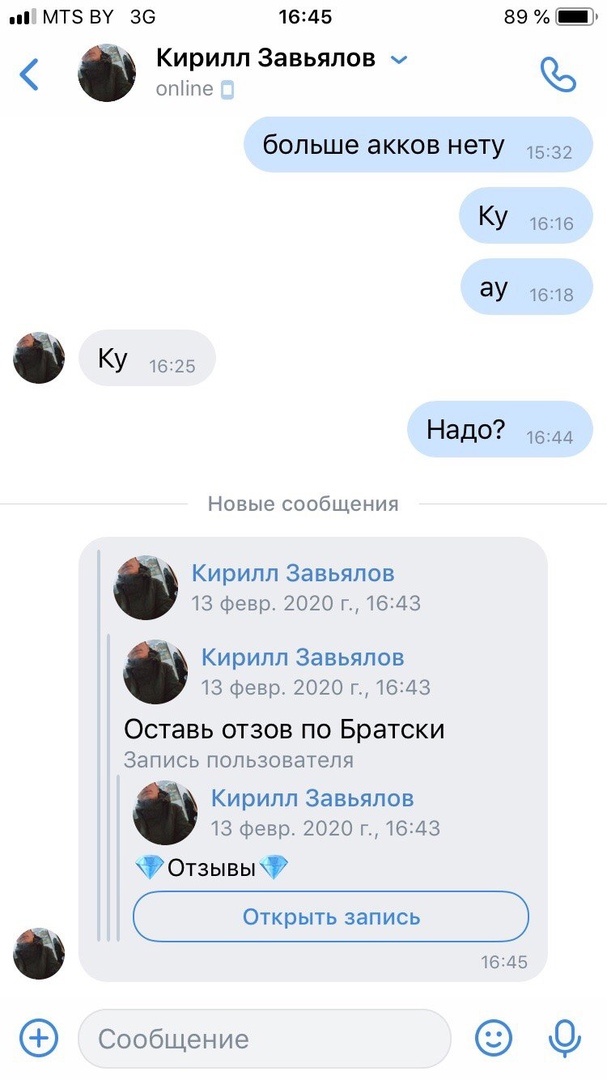Select the Надо? message bubble
This screenshot has width=607, height=1080.
(500, 430)
